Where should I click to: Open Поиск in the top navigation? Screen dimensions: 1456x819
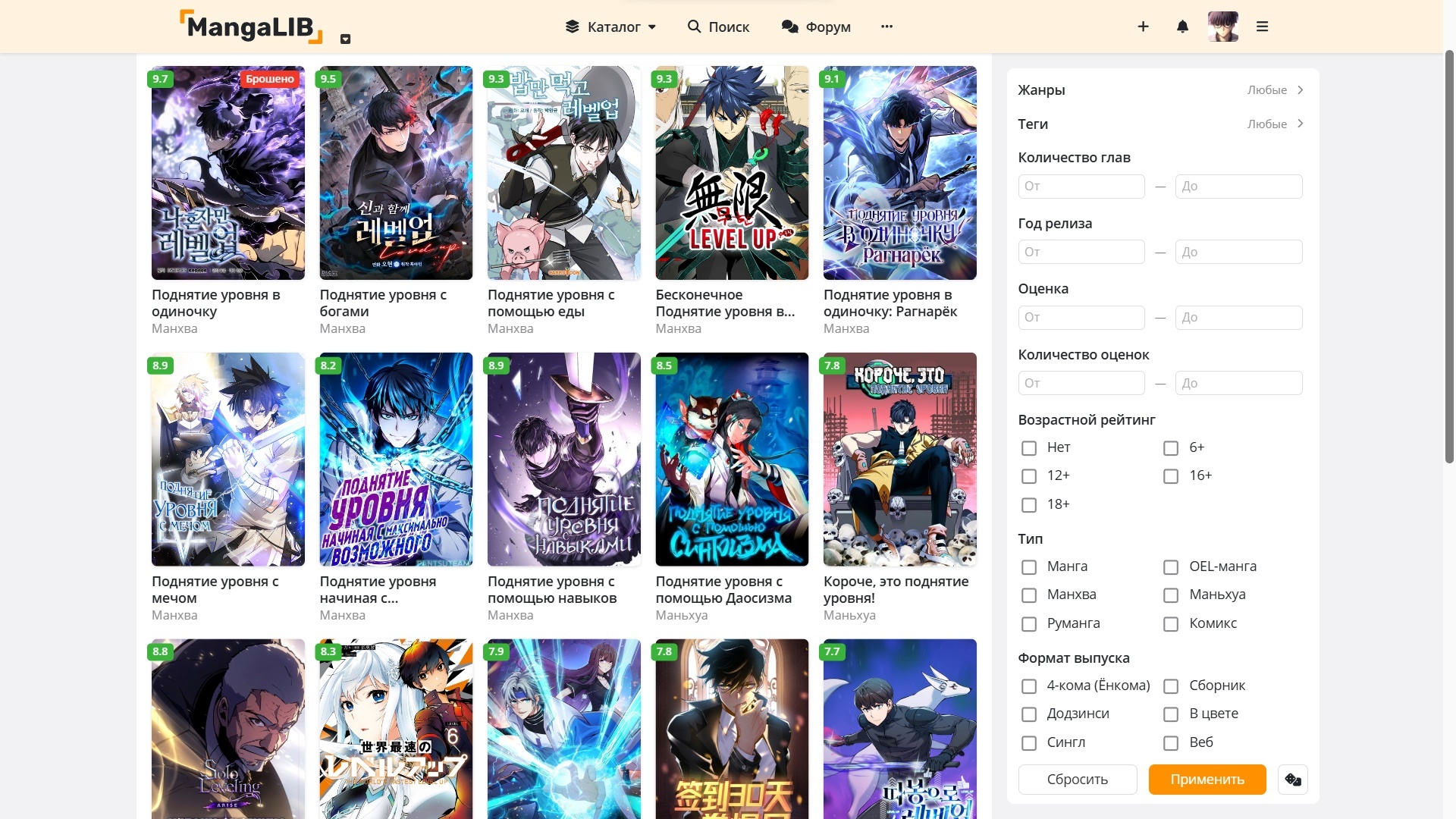718,27
